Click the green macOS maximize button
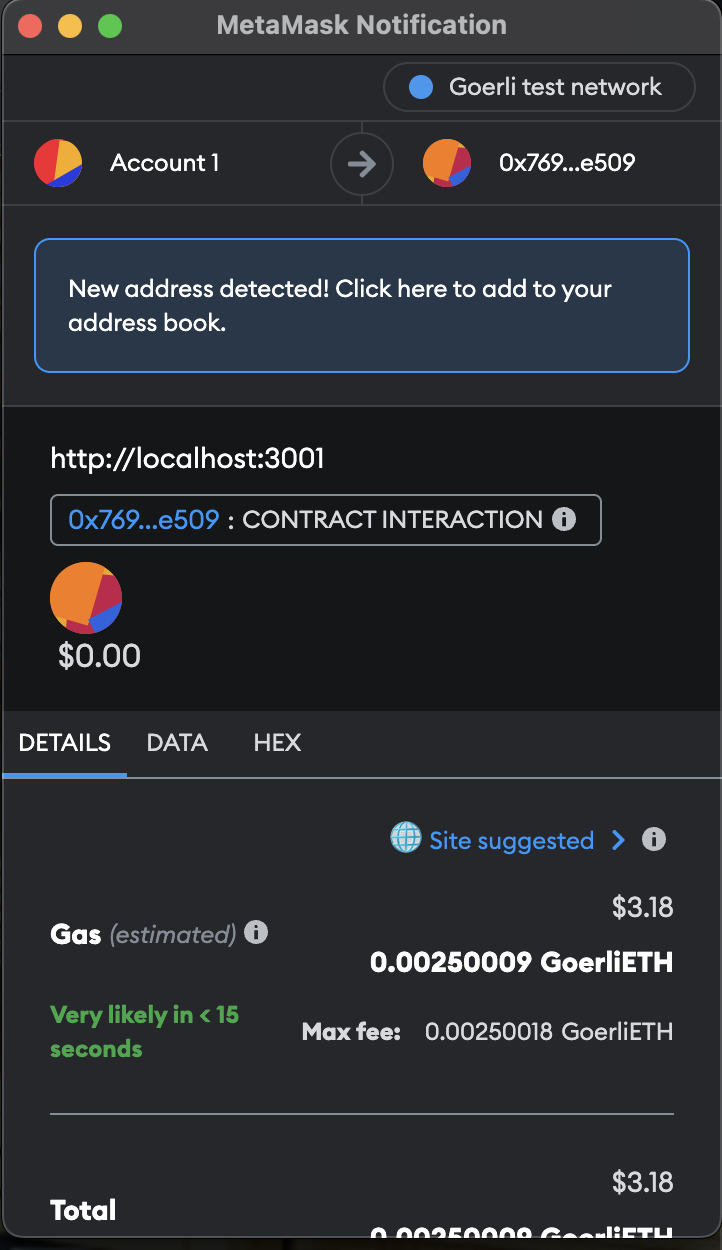The image size is (722, 1250). 110,26
